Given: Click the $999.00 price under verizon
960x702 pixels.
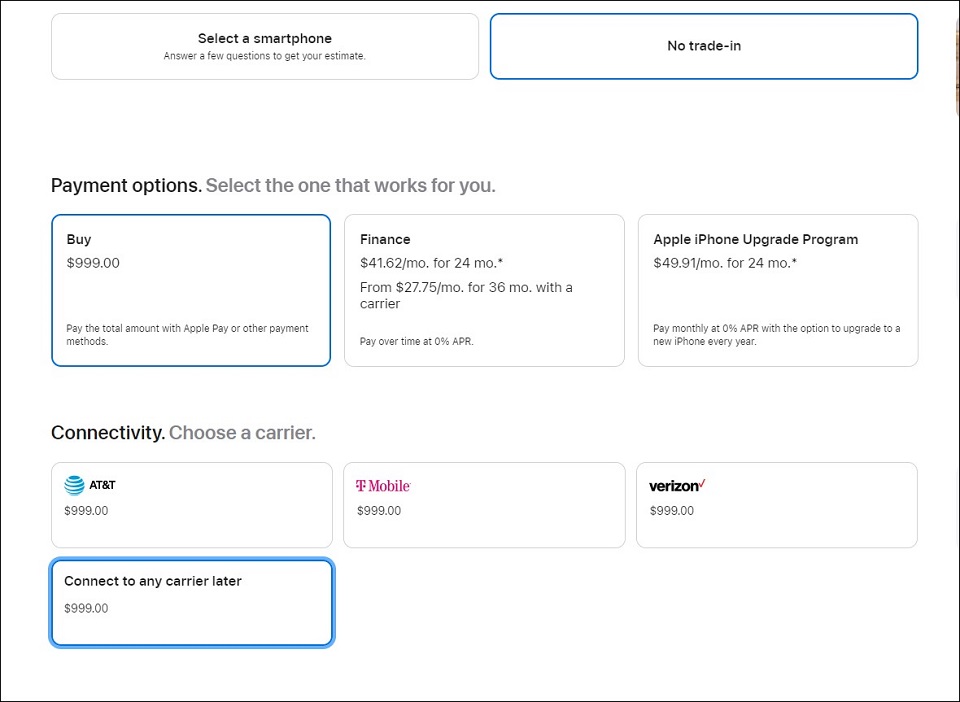Looking at the screenshot, I should (672, 511).
